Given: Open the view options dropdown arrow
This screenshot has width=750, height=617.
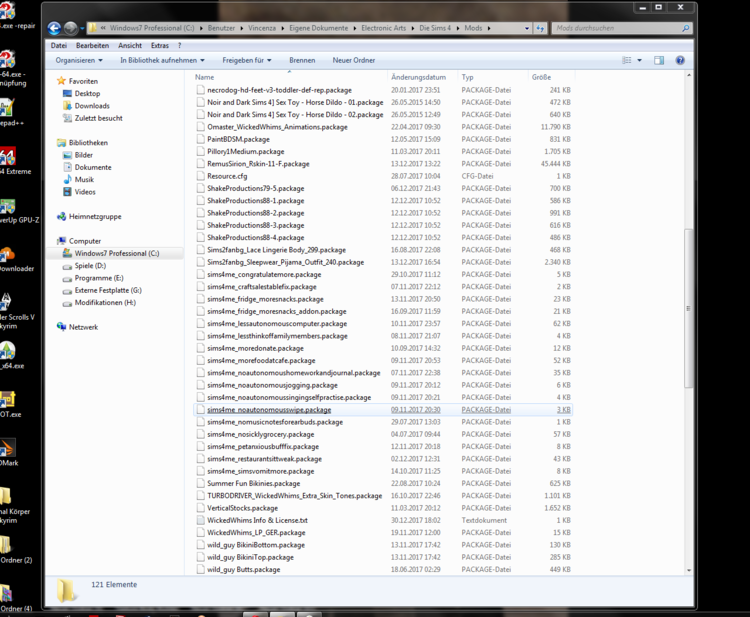Looking at the screenshot, I should click(640, 60).
